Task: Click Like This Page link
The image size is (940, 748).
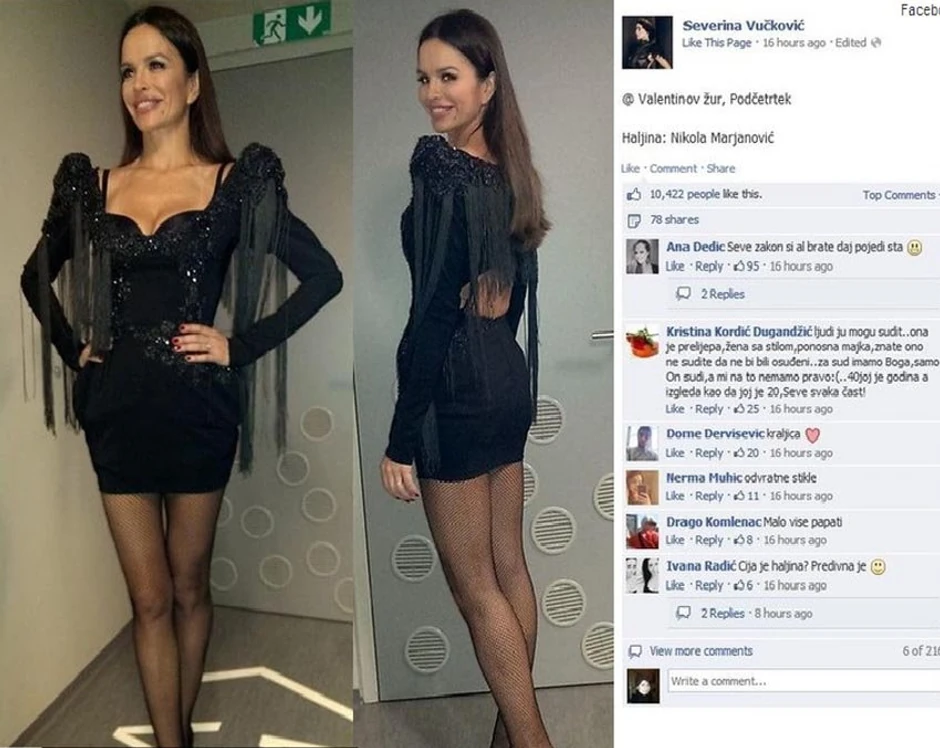Action: click(716, 43)
